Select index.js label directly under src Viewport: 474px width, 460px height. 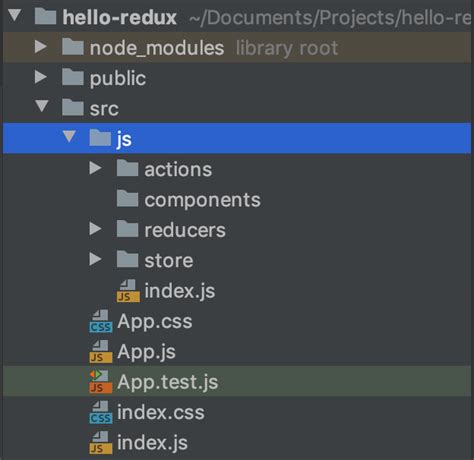pos(152,443)
